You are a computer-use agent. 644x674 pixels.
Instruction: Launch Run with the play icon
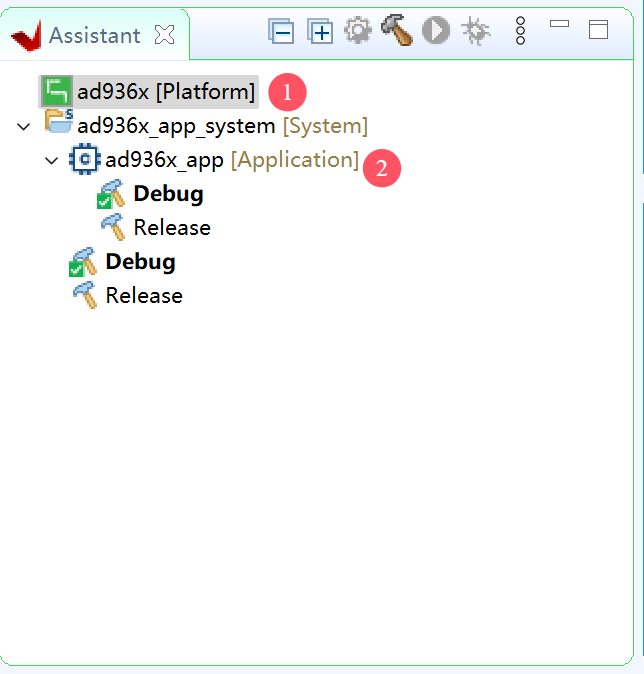pos(435,31)
